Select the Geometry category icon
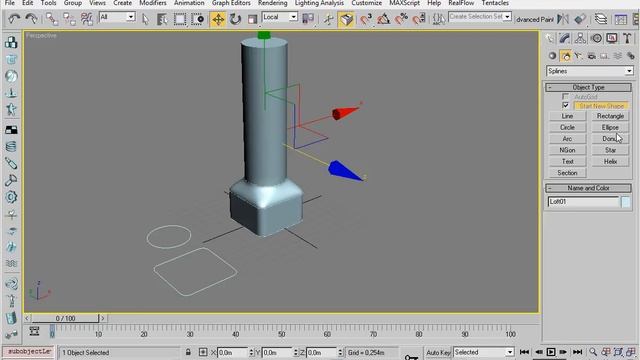This screenshot has width=640, height=360. 552,56
